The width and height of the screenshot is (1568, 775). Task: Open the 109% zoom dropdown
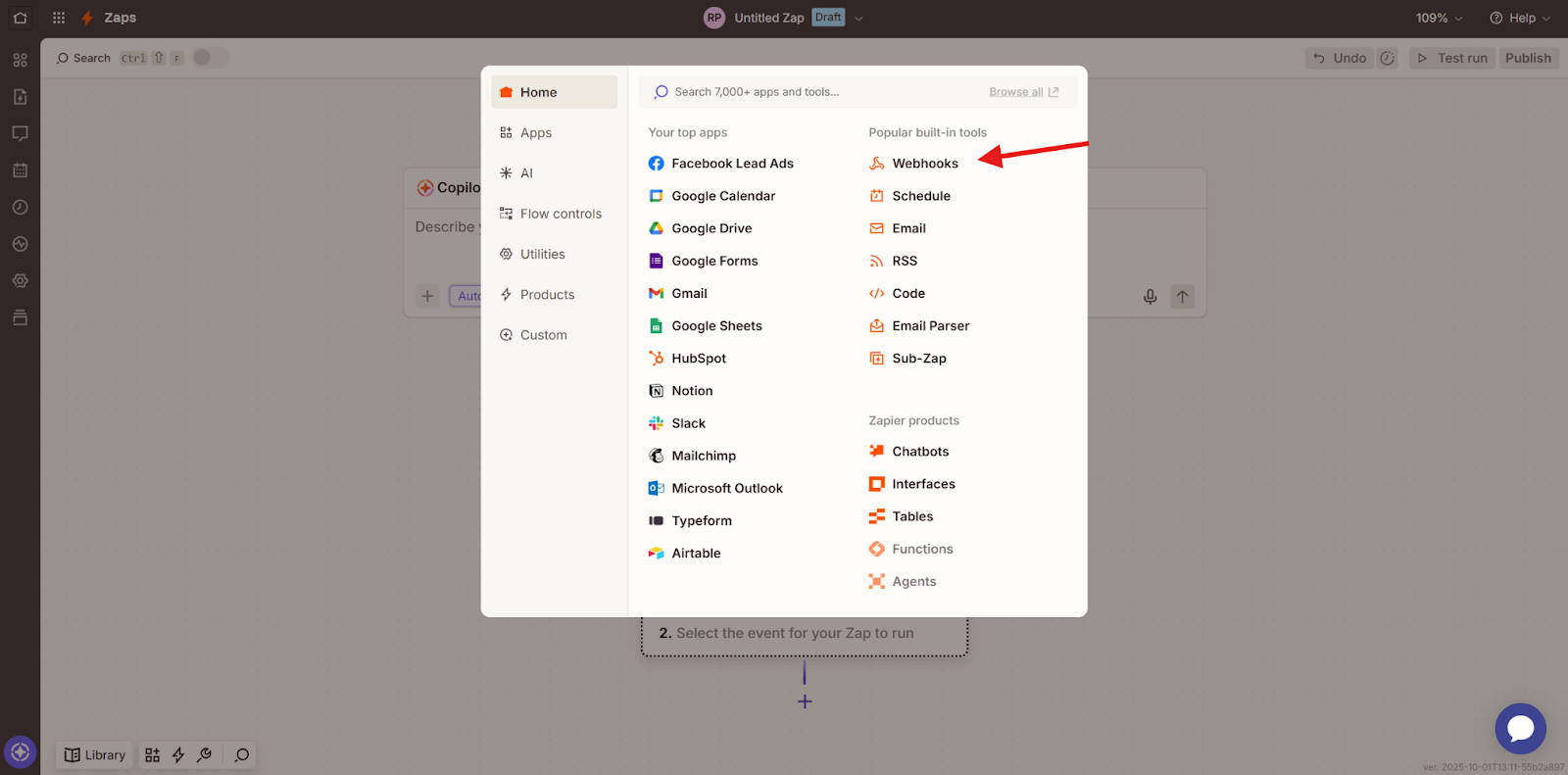[x=1439, y=18]
